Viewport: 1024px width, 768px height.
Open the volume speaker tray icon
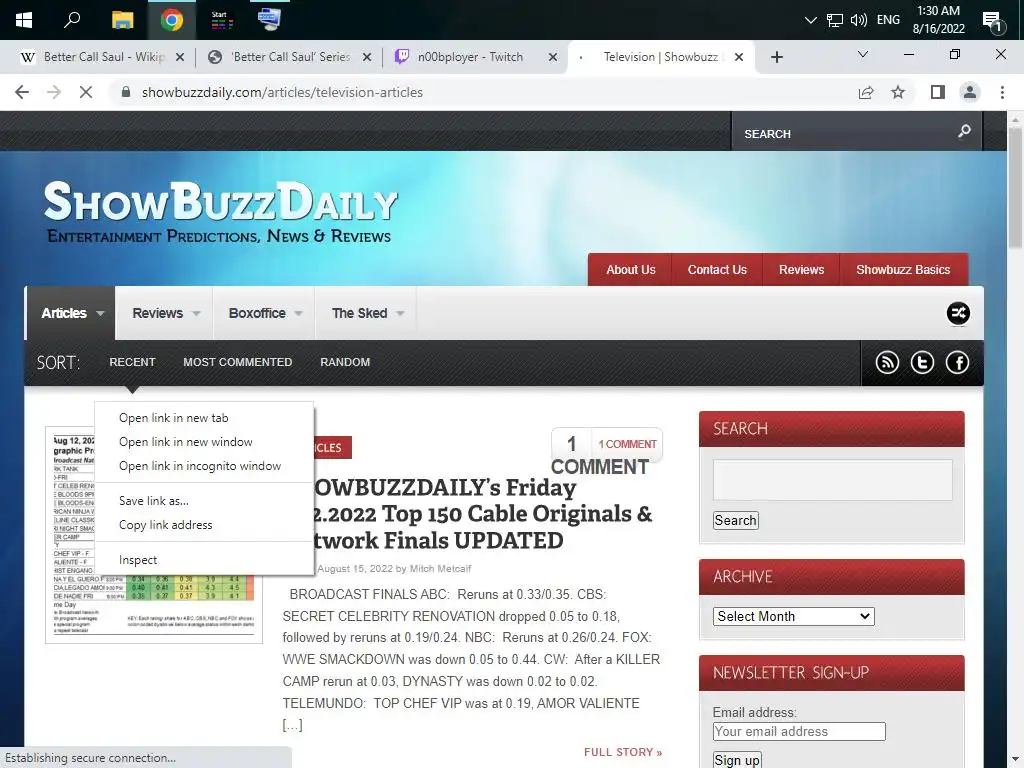point(859,20)
